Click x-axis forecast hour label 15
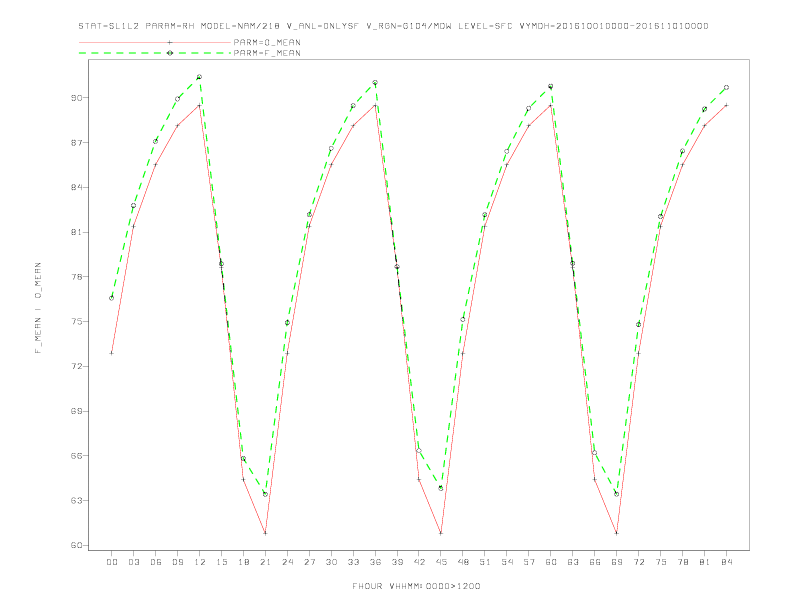 pyautogui.click(x=221, y=562)
